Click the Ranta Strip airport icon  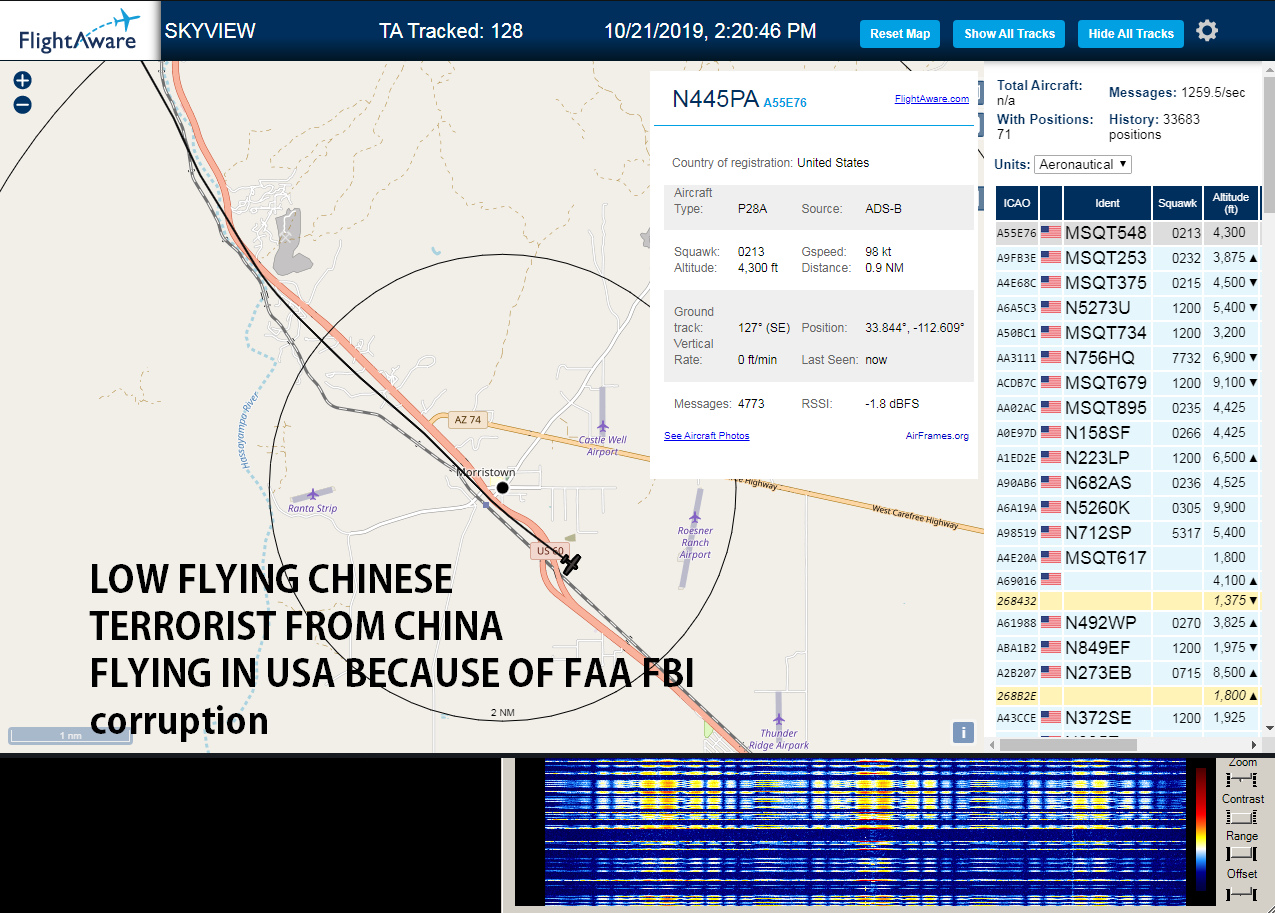click(x=313, y=494)
